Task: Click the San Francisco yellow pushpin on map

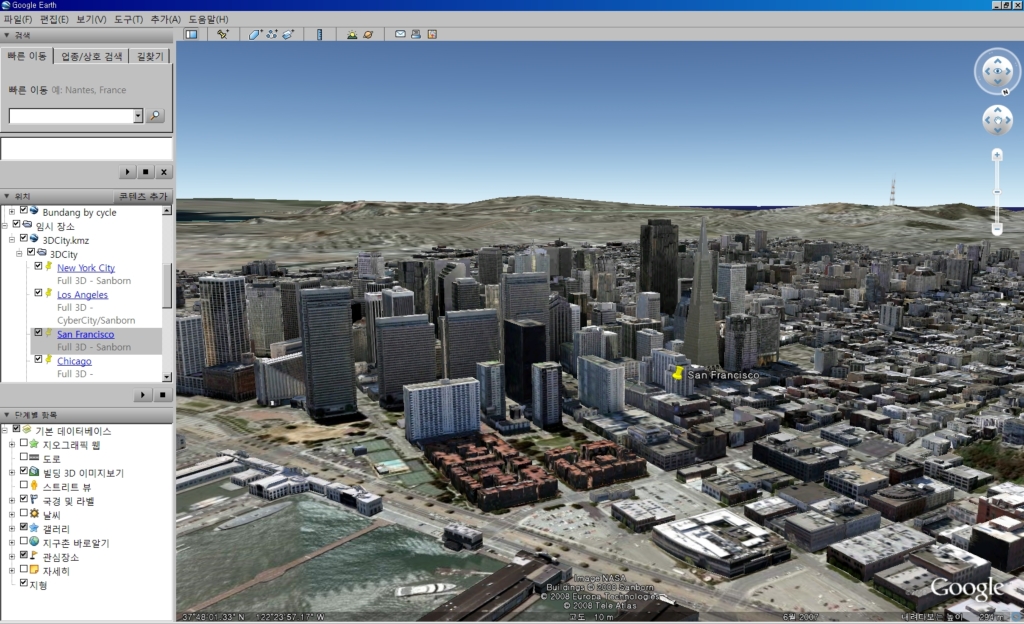Action: [x=678, y=373]
